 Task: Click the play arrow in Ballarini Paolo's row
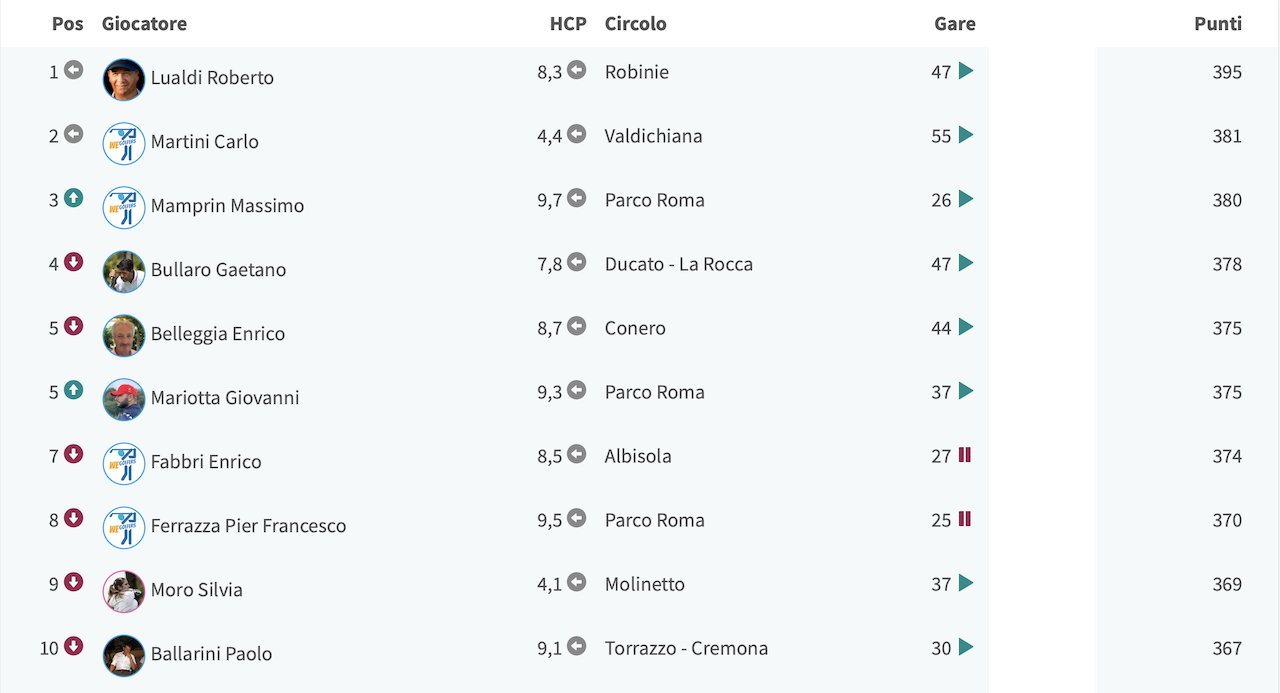[966, 647]
